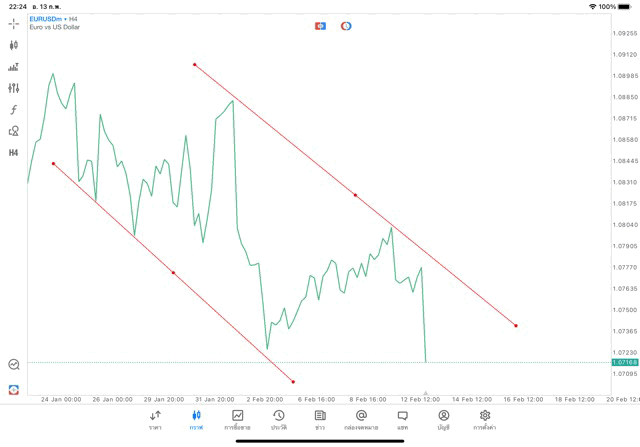Change chart type via candlestick icon
The height and width of the screenshot is (447, 640).
(x=14, y=45)
